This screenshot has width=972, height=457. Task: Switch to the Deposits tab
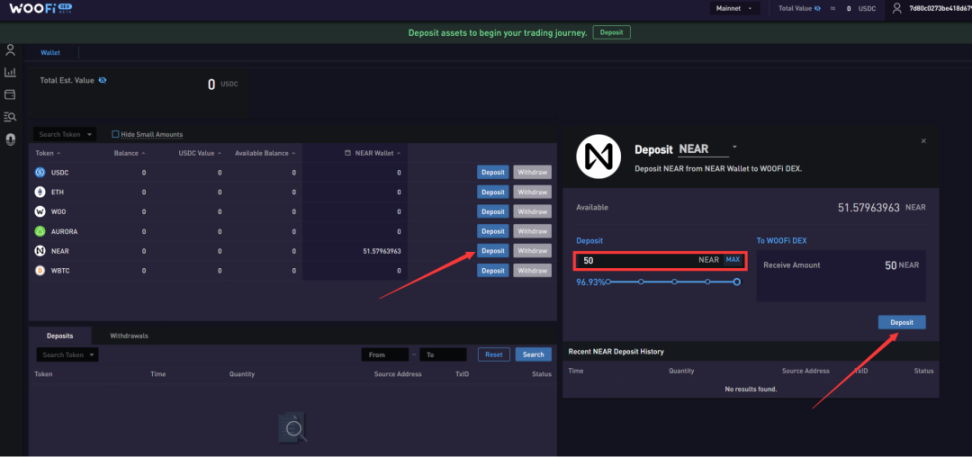[x=60, y=335]
